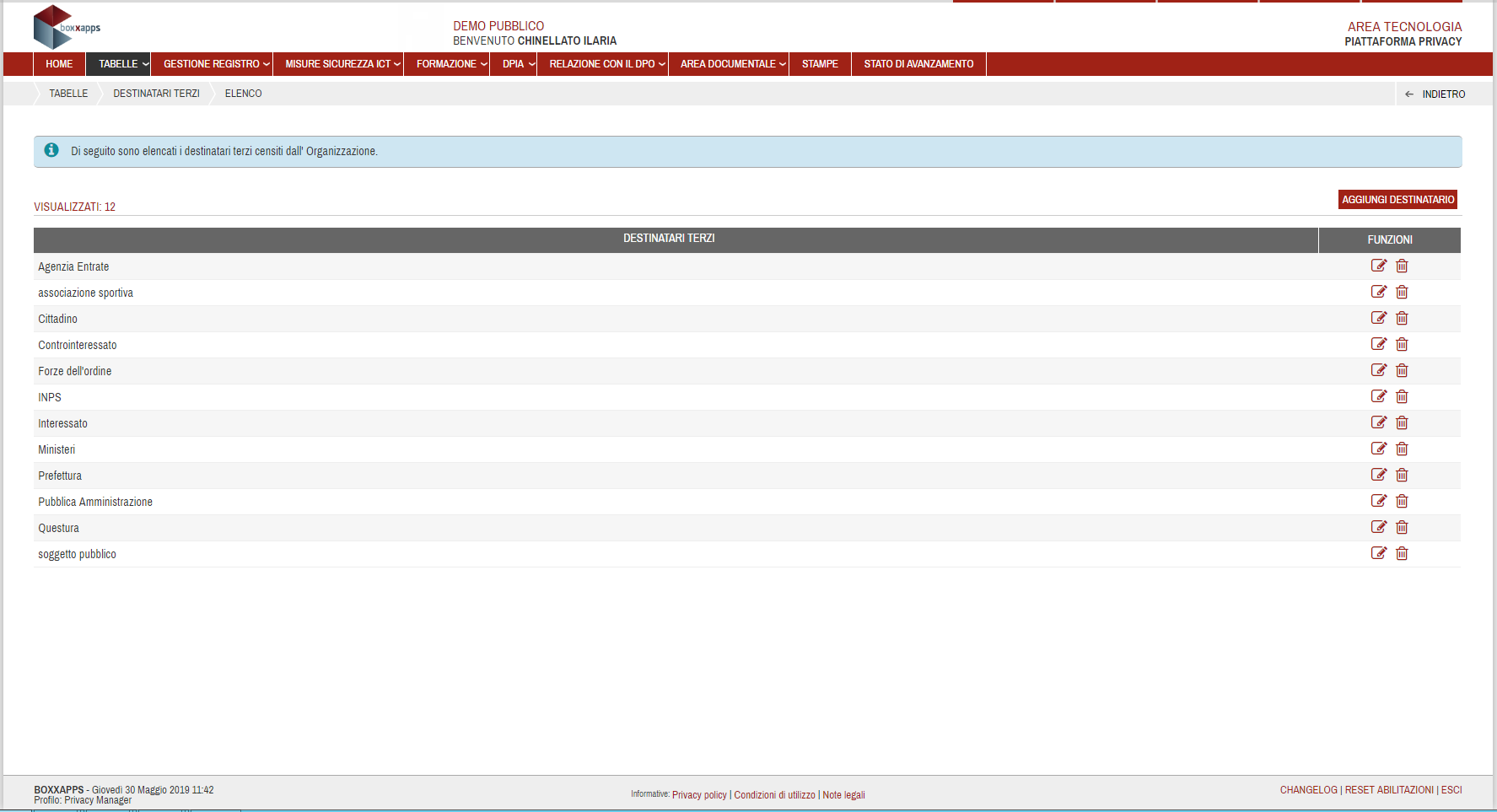Image resolution: width=1497 pixels, height=812 pixels.
Task: Delete the Prefettura entry
Action: point(1402,475)
